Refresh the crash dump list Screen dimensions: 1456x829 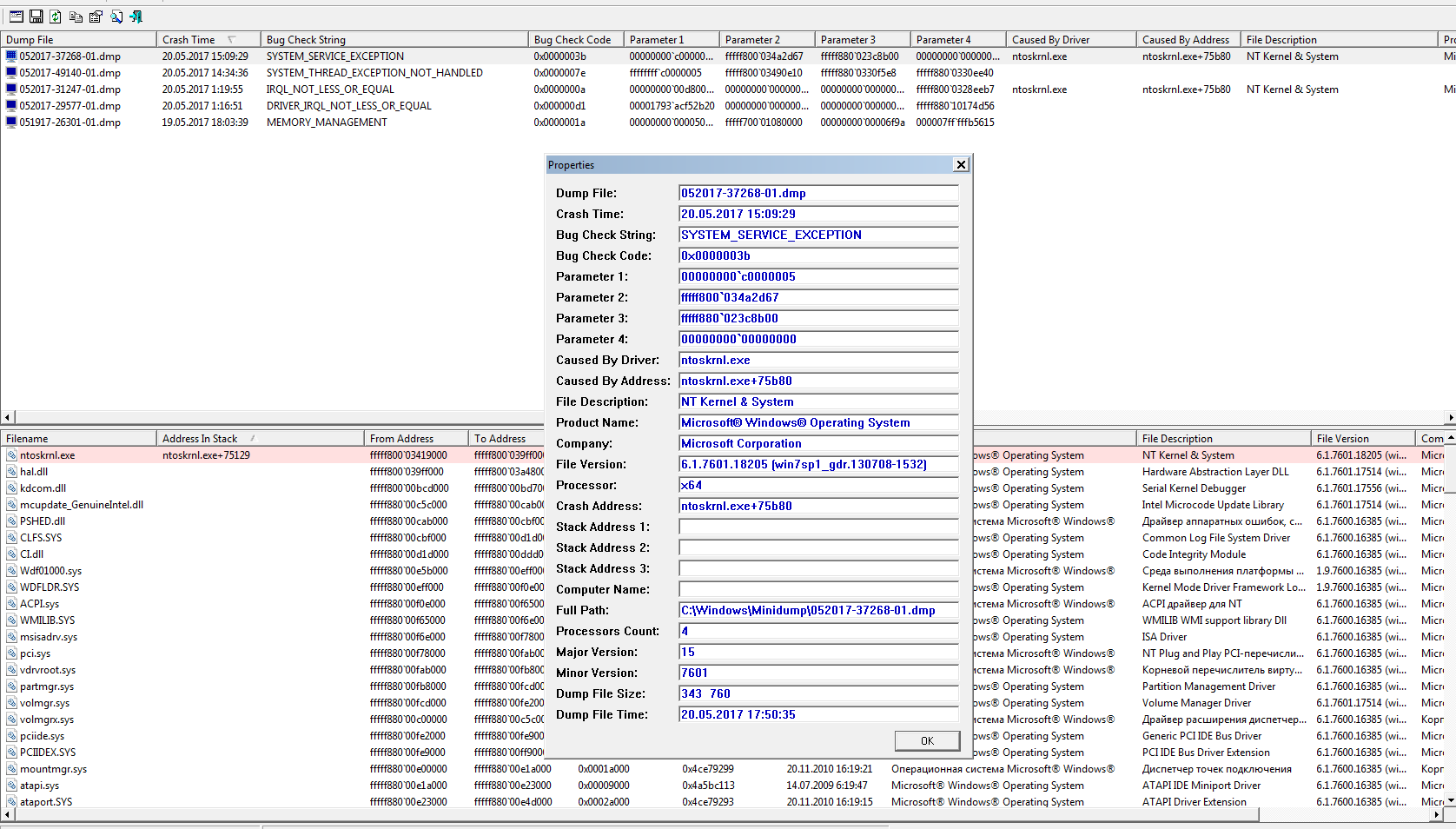pyautogui.click(x=56, y=17)
